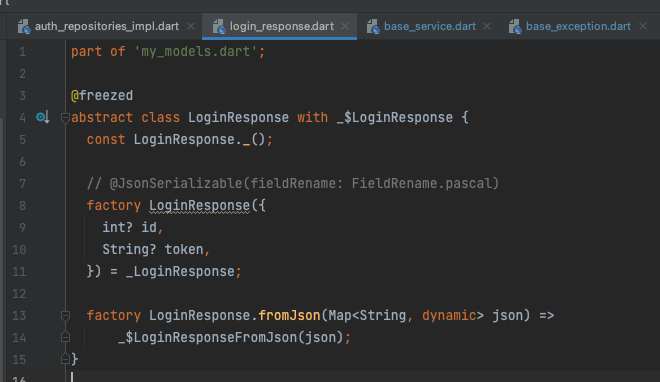The width and height of the screenshot is (660, 382).
Task: Open the base_service.dart tab
Action: coord(430,27)
